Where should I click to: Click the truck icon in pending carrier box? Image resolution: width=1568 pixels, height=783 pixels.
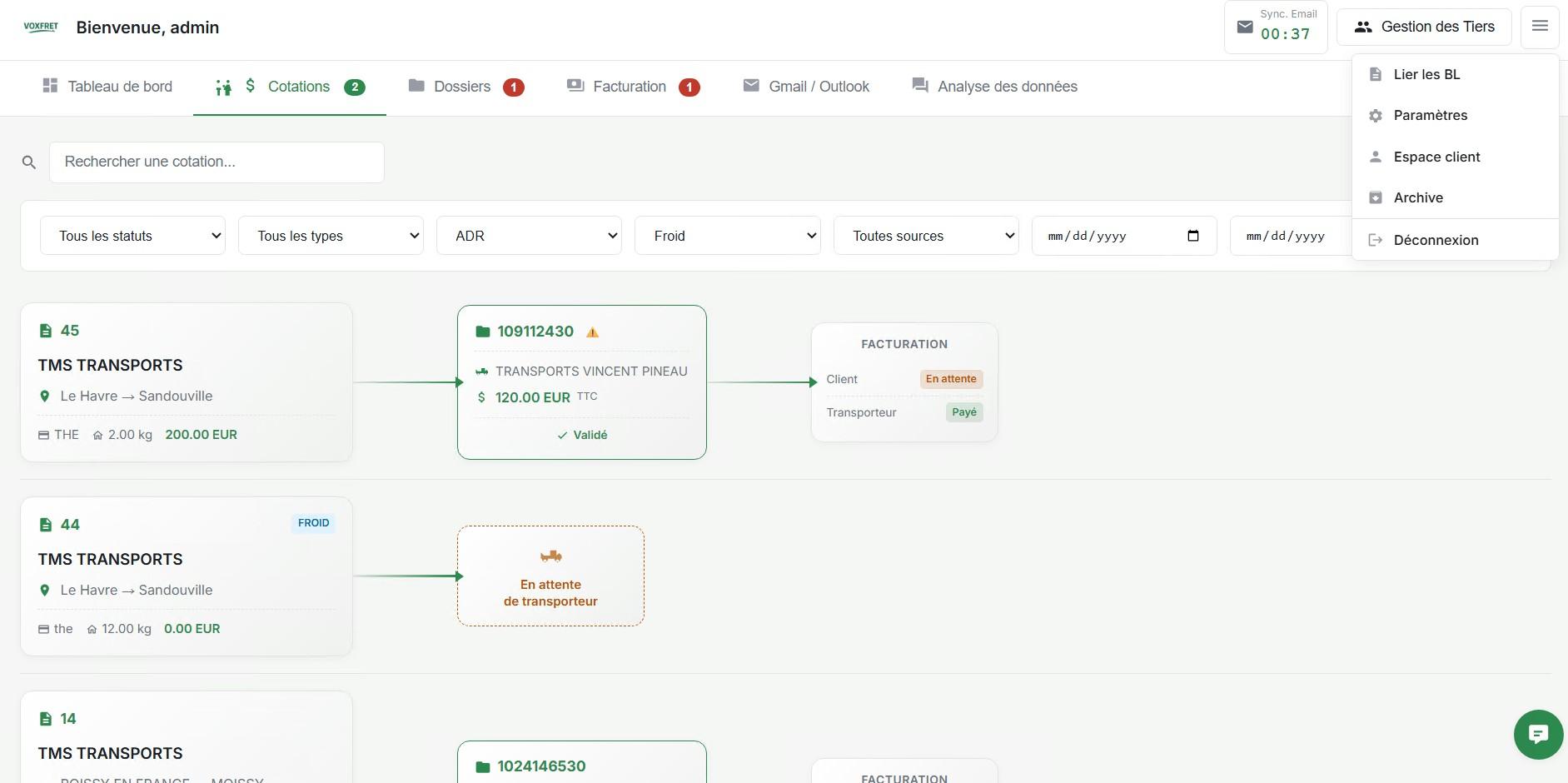(550, 556)
